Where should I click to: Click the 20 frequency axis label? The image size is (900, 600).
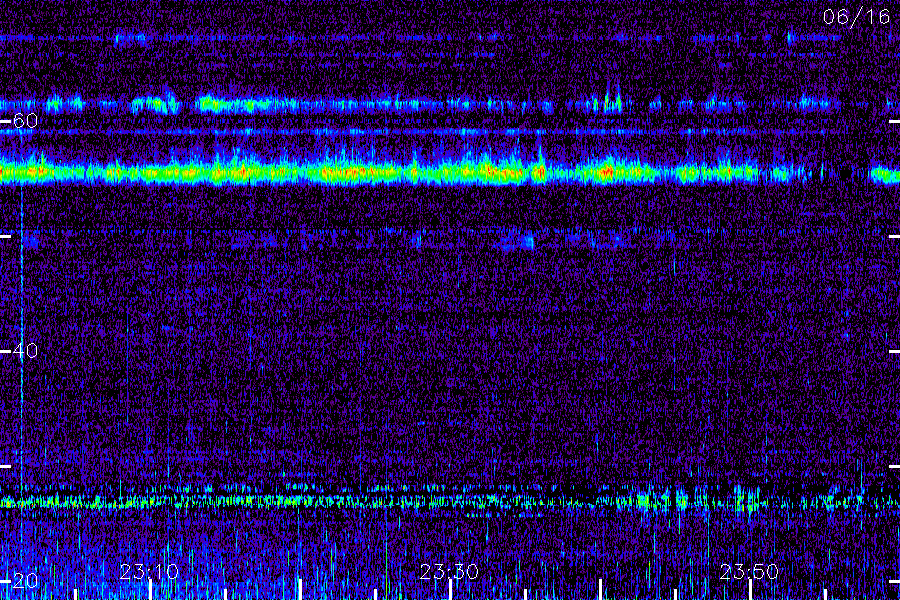click(x=25, y=581)
